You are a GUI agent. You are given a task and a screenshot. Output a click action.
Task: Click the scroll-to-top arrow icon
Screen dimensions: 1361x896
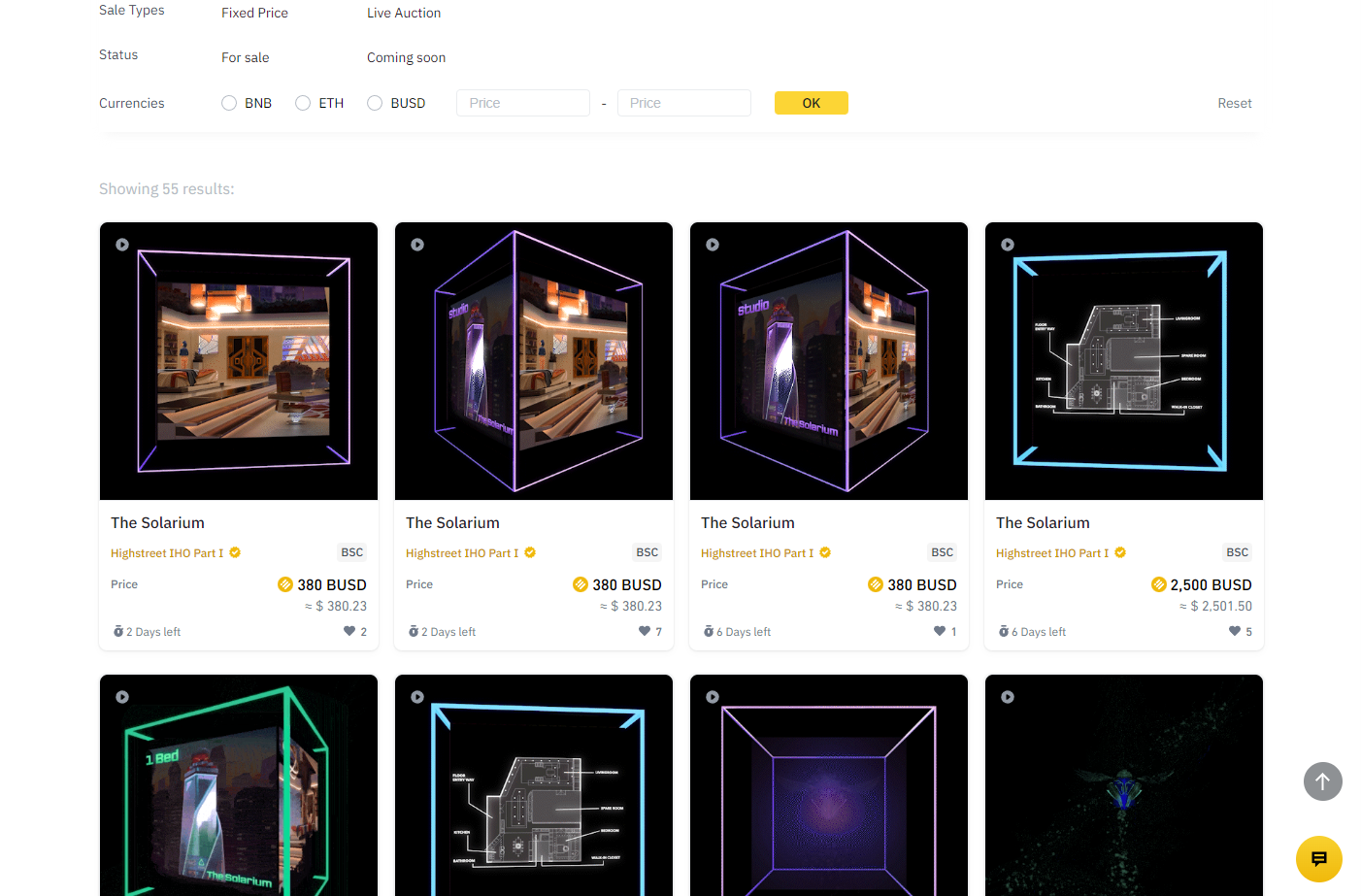[1323, 781]
